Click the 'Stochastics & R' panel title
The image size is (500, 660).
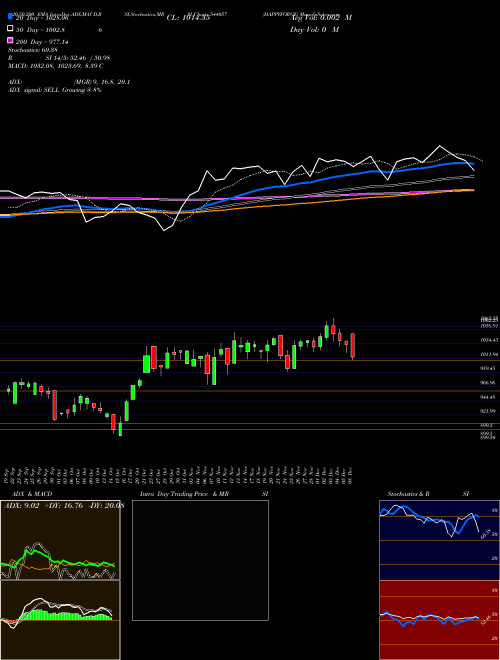[409, 494]
